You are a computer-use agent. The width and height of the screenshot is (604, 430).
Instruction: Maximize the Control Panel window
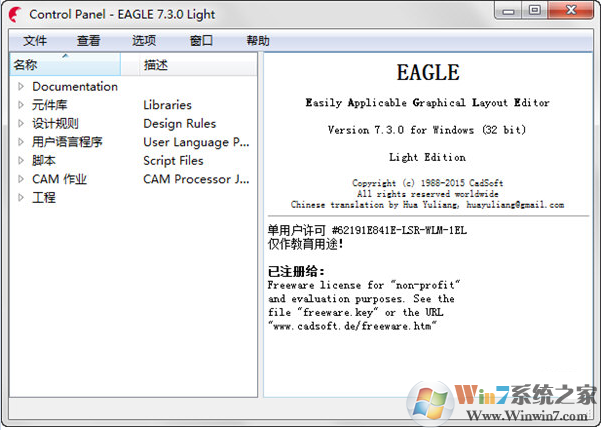point(535,10)
